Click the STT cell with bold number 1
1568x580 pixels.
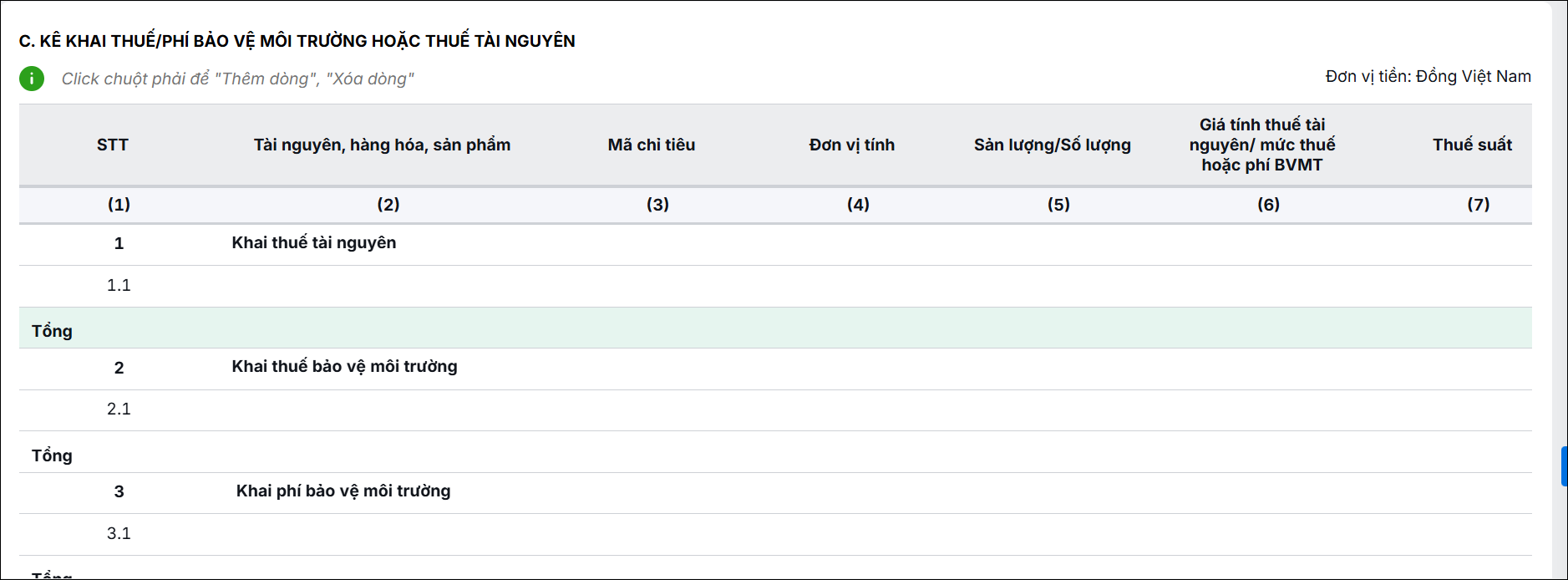tap(119, 244)
